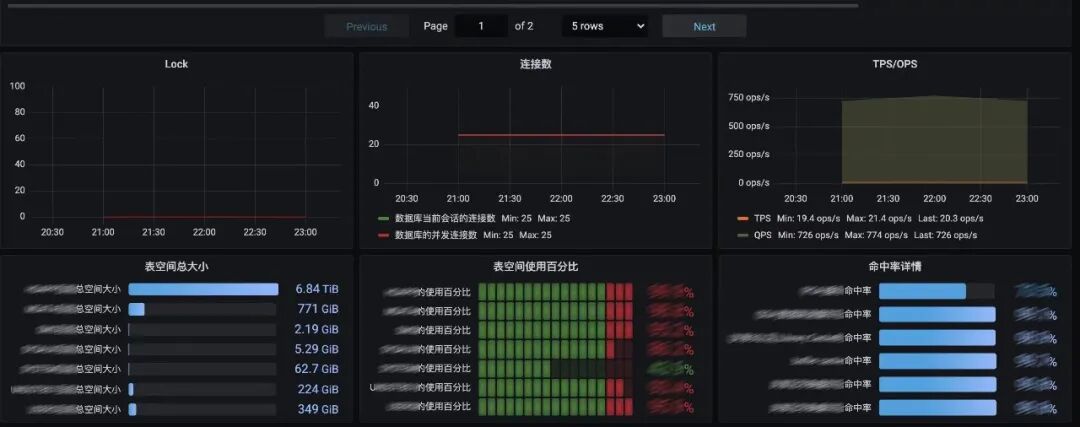The width and height of the screenshot is (1080, 427).
Task: Click the "of 2" page count text
Action: coord(524,26)
